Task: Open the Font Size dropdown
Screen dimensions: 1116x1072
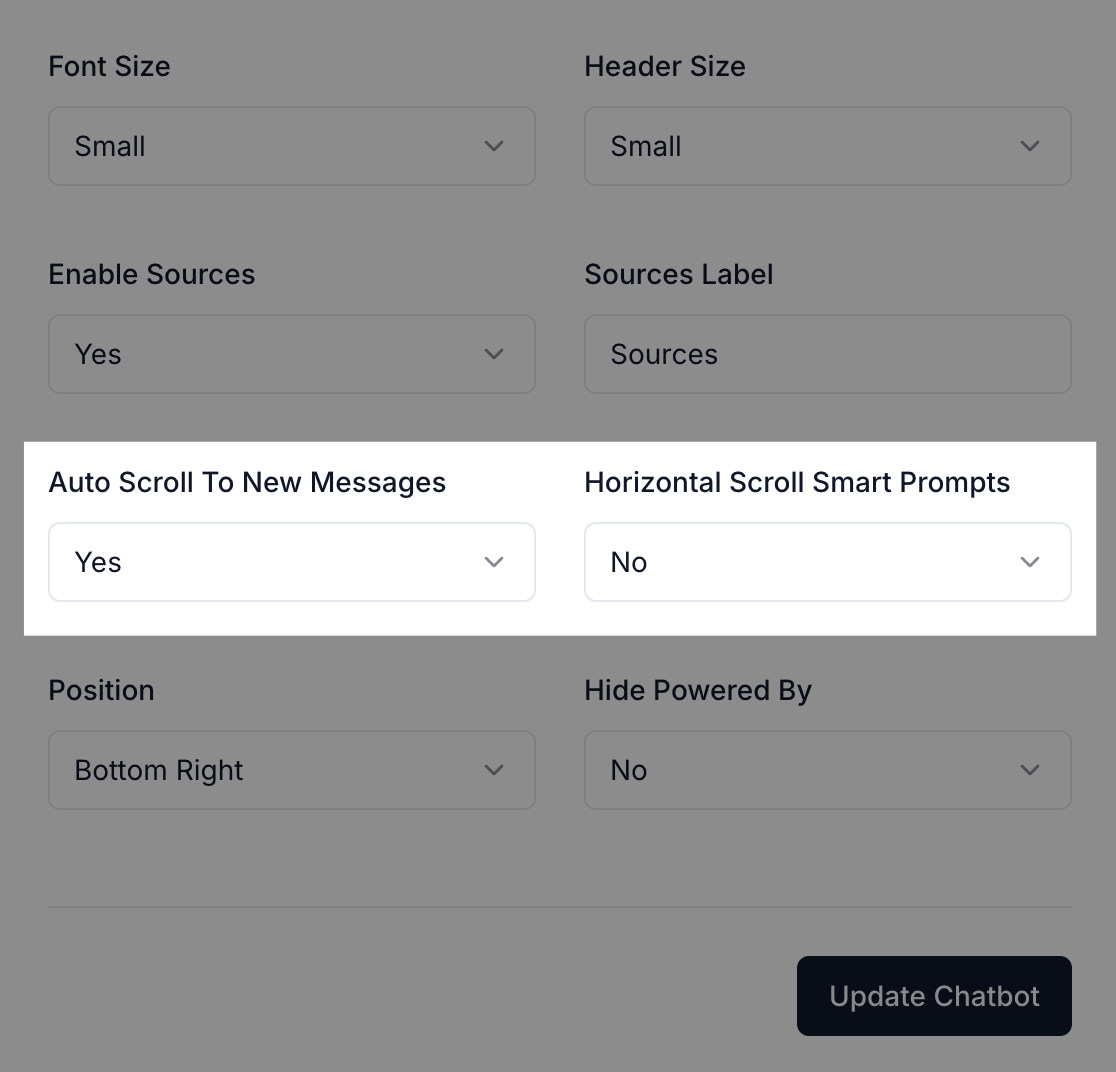Action: point(291,146)
